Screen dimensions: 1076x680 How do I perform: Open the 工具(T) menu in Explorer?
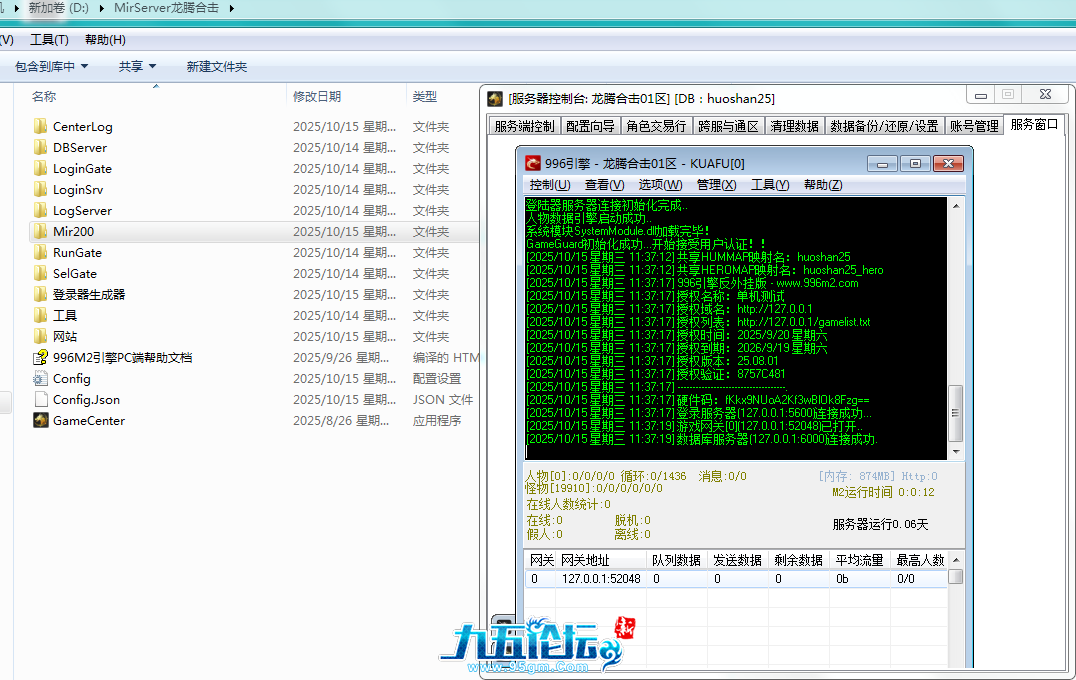coord(49,40)
